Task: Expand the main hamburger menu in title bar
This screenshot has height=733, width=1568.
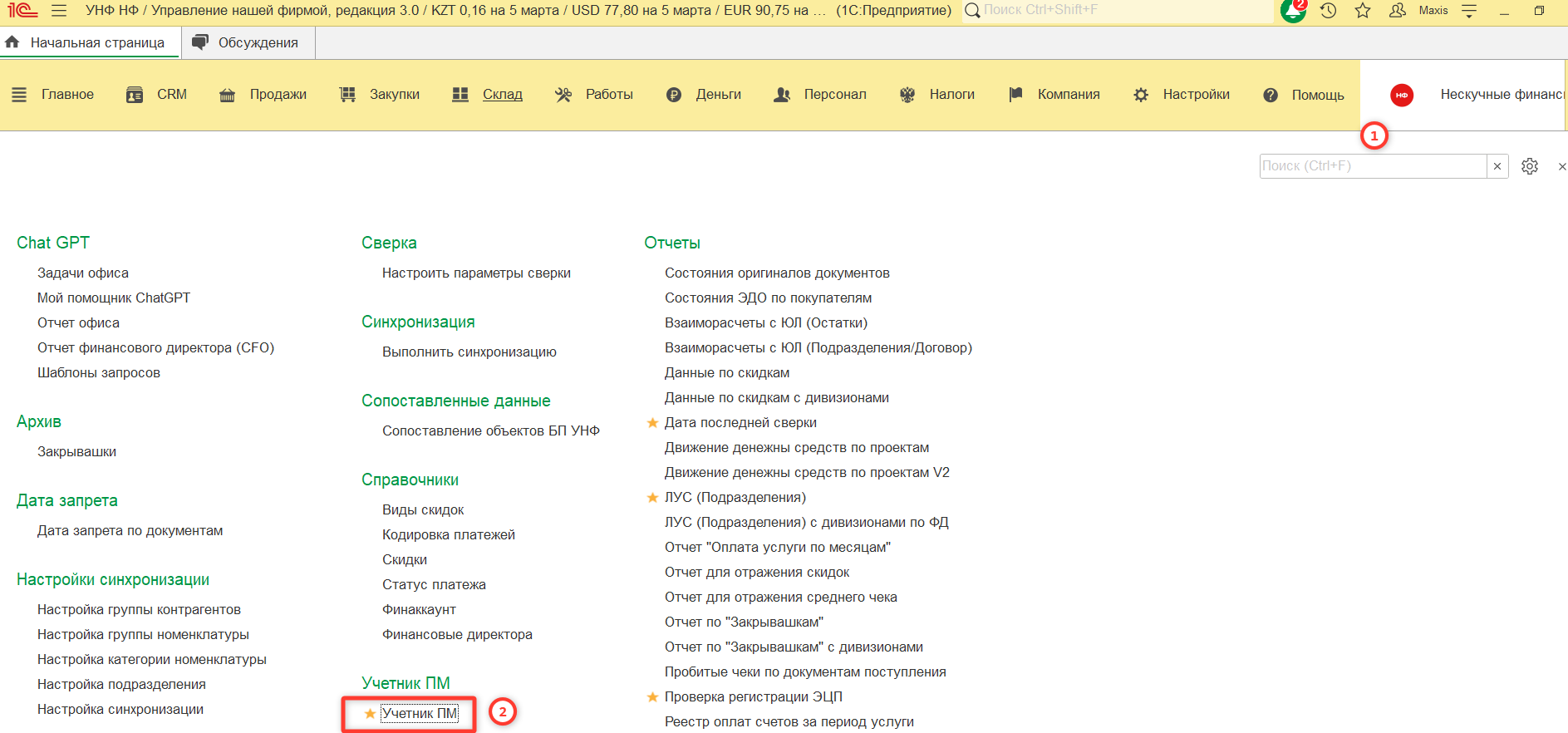Action: (59, 11)
